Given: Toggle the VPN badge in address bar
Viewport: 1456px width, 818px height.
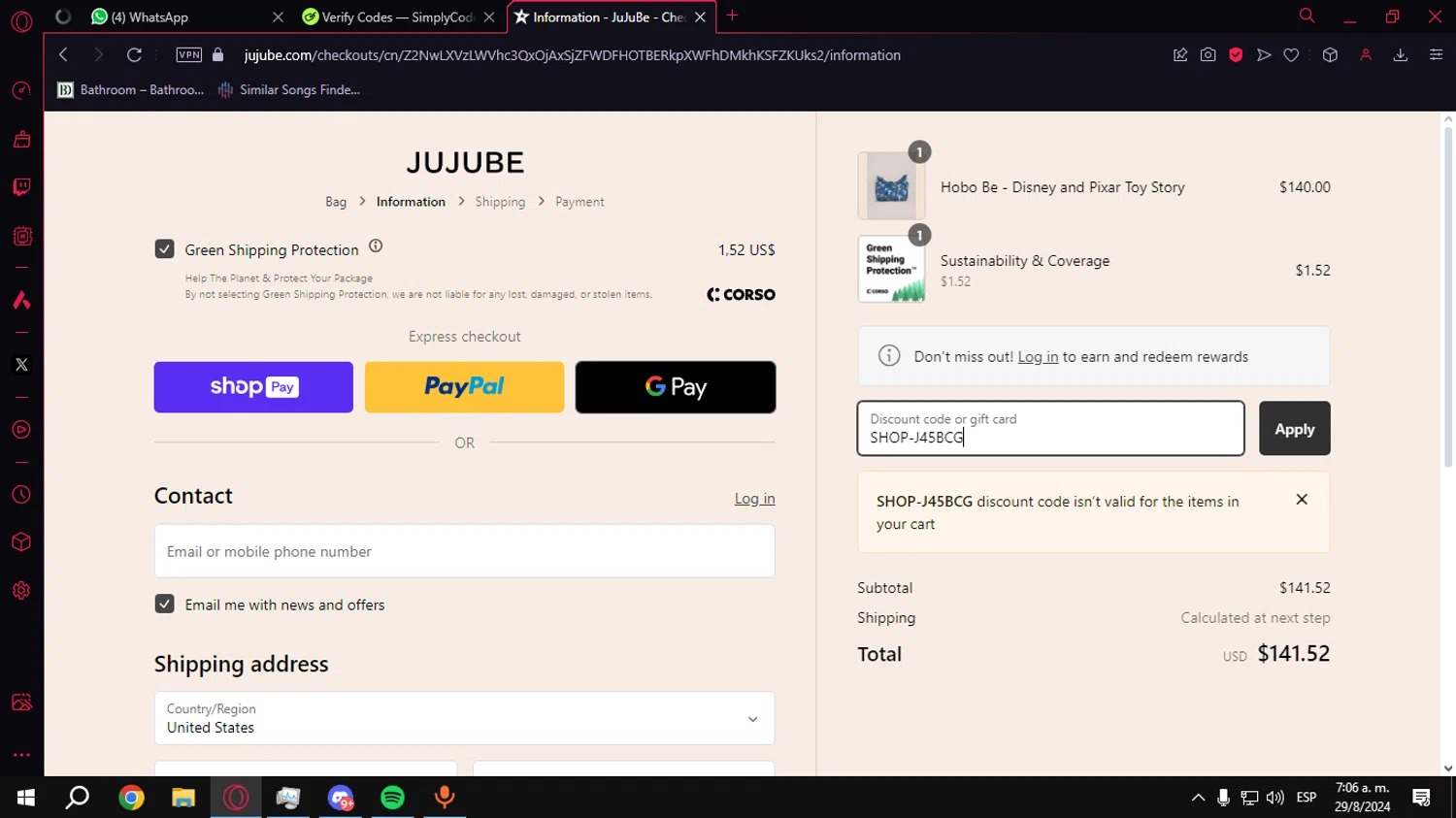Looking at the screenshot, I should 189,55.
